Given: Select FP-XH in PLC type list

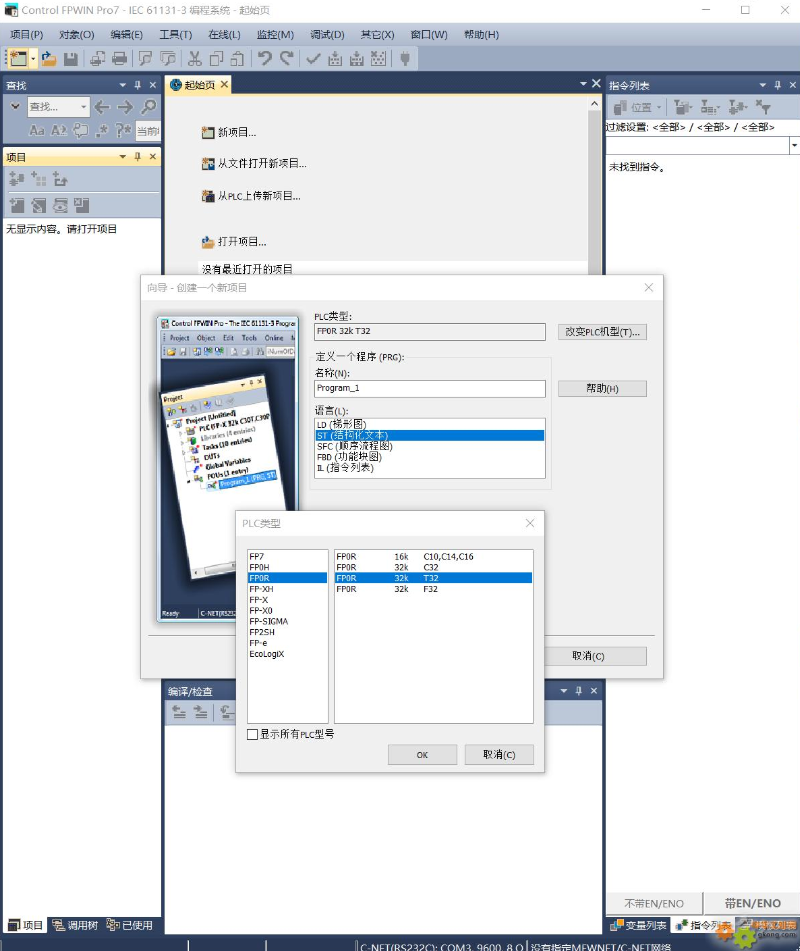Looking at the screenshot, I should 287,589.
